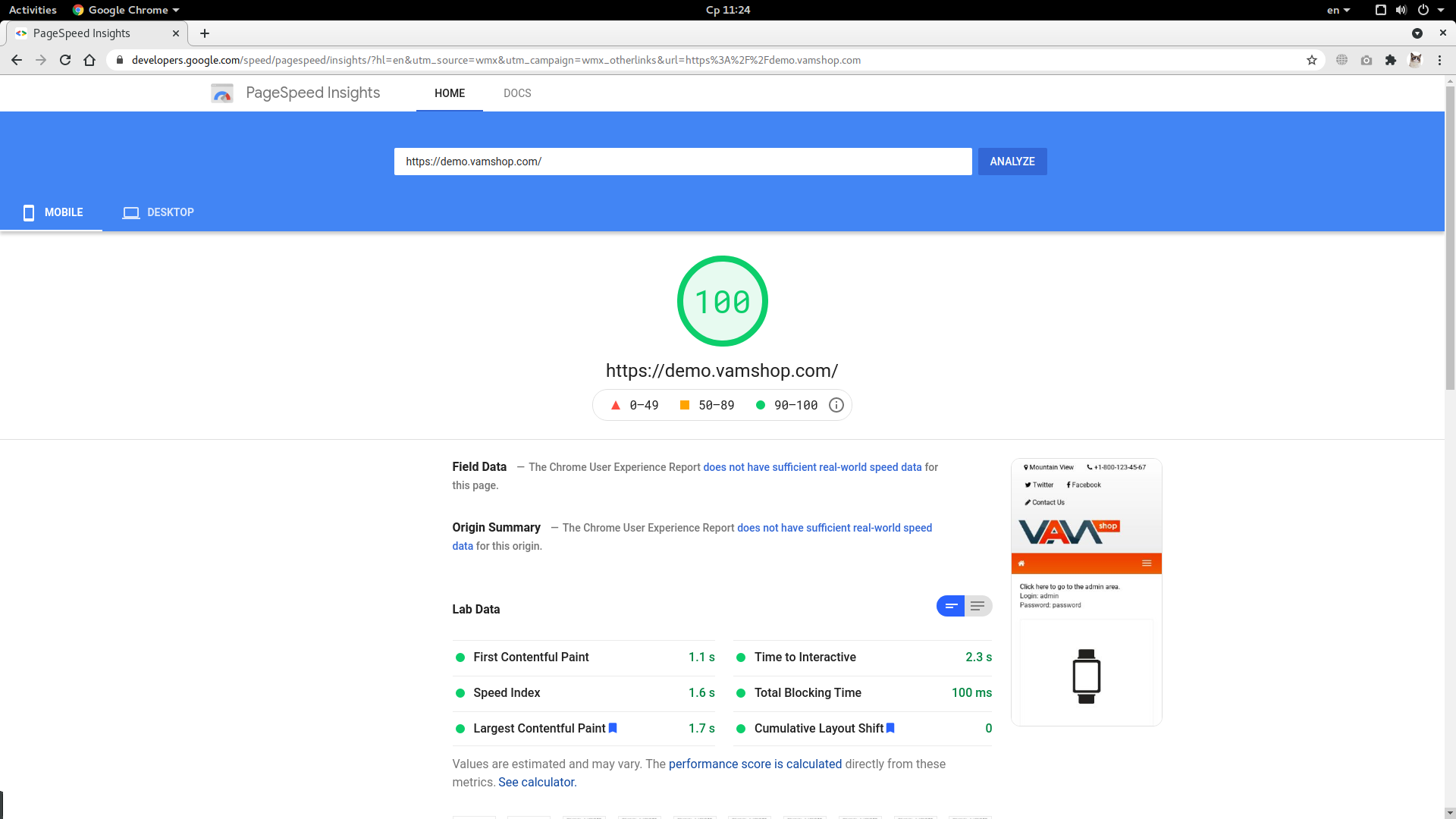Open the Google Chrome app menu dropdown
Image resolution: width=1456 pixels, height=819 pixels.
pyautogui.click(x=127, y=10)
